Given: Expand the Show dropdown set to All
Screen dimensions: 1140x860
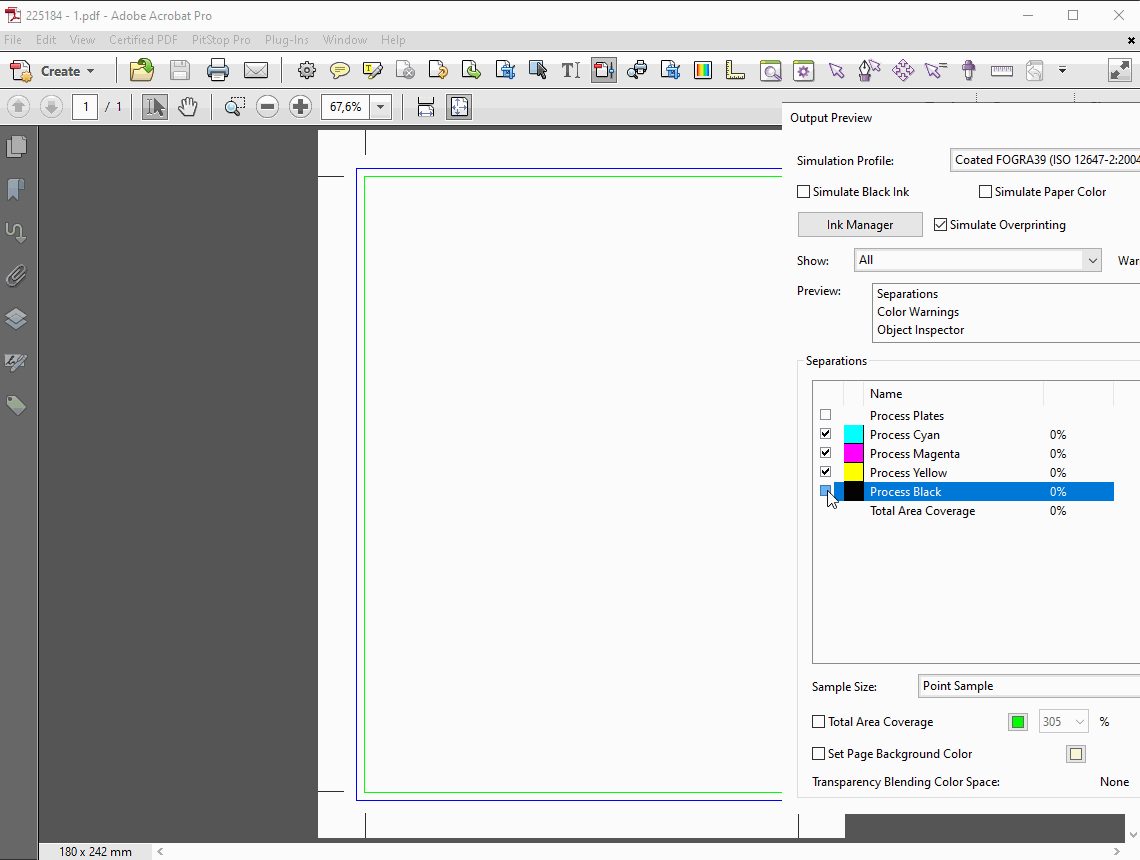Looking at the screenshot, I should [x=1091, y=260].
